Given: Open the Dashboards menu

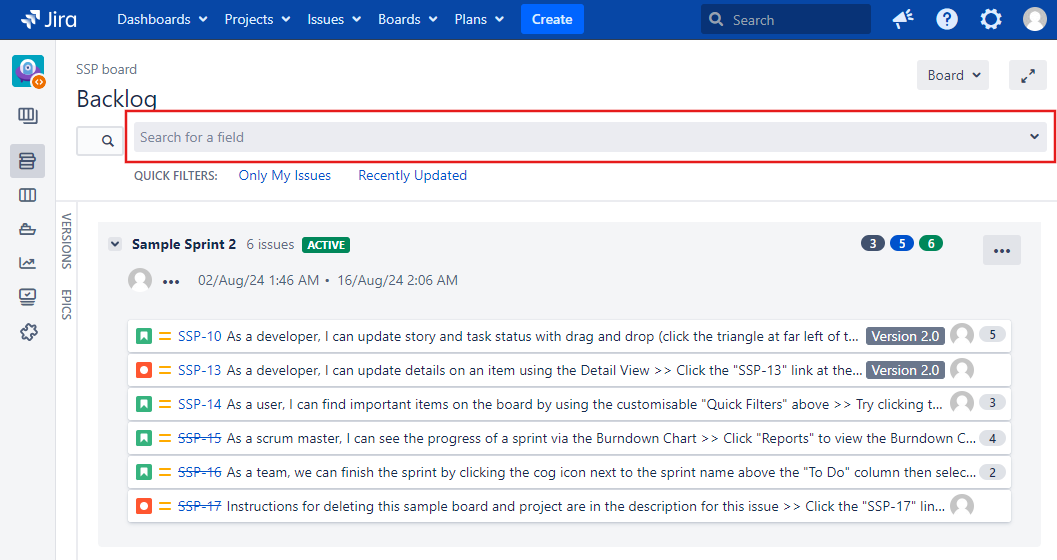Looking at the screenshot, I should [x=162, y=19].
